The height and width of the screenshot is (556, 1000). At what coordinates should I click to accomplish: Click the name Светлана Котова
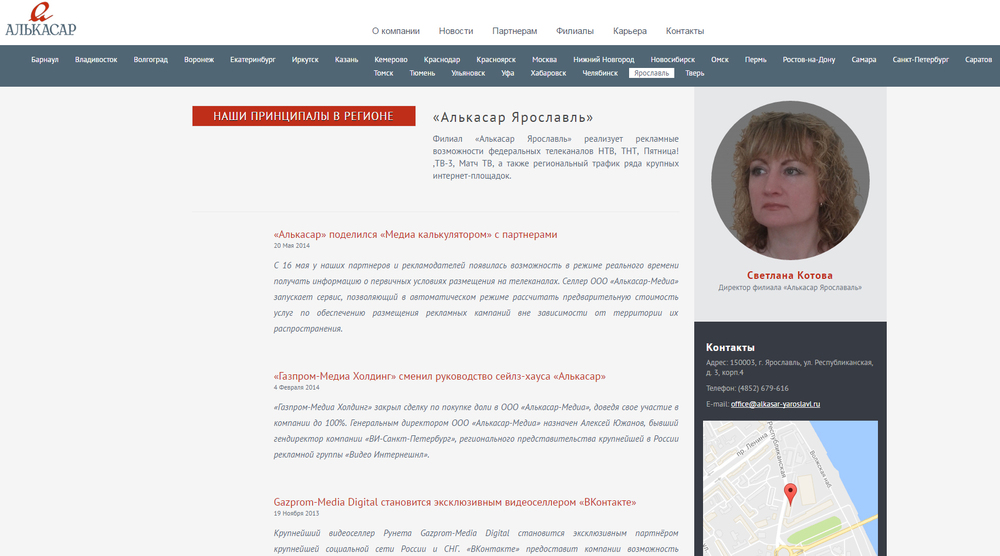pyautogui.click(x=790, y=275)
